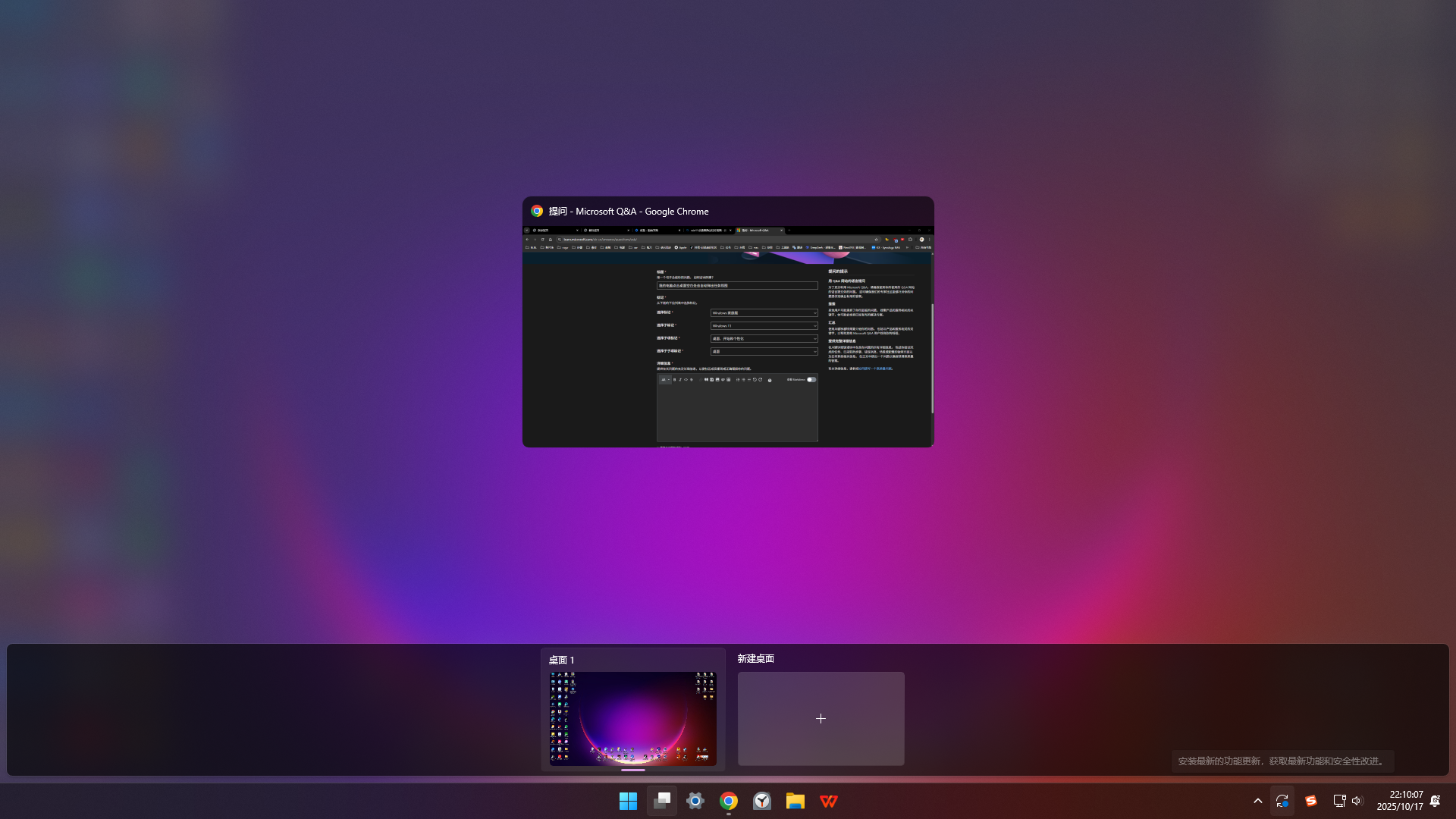Open the network status tray icon
Image resolution: width=1456 pixels, height=819 pixels.
pos(1339,801)
